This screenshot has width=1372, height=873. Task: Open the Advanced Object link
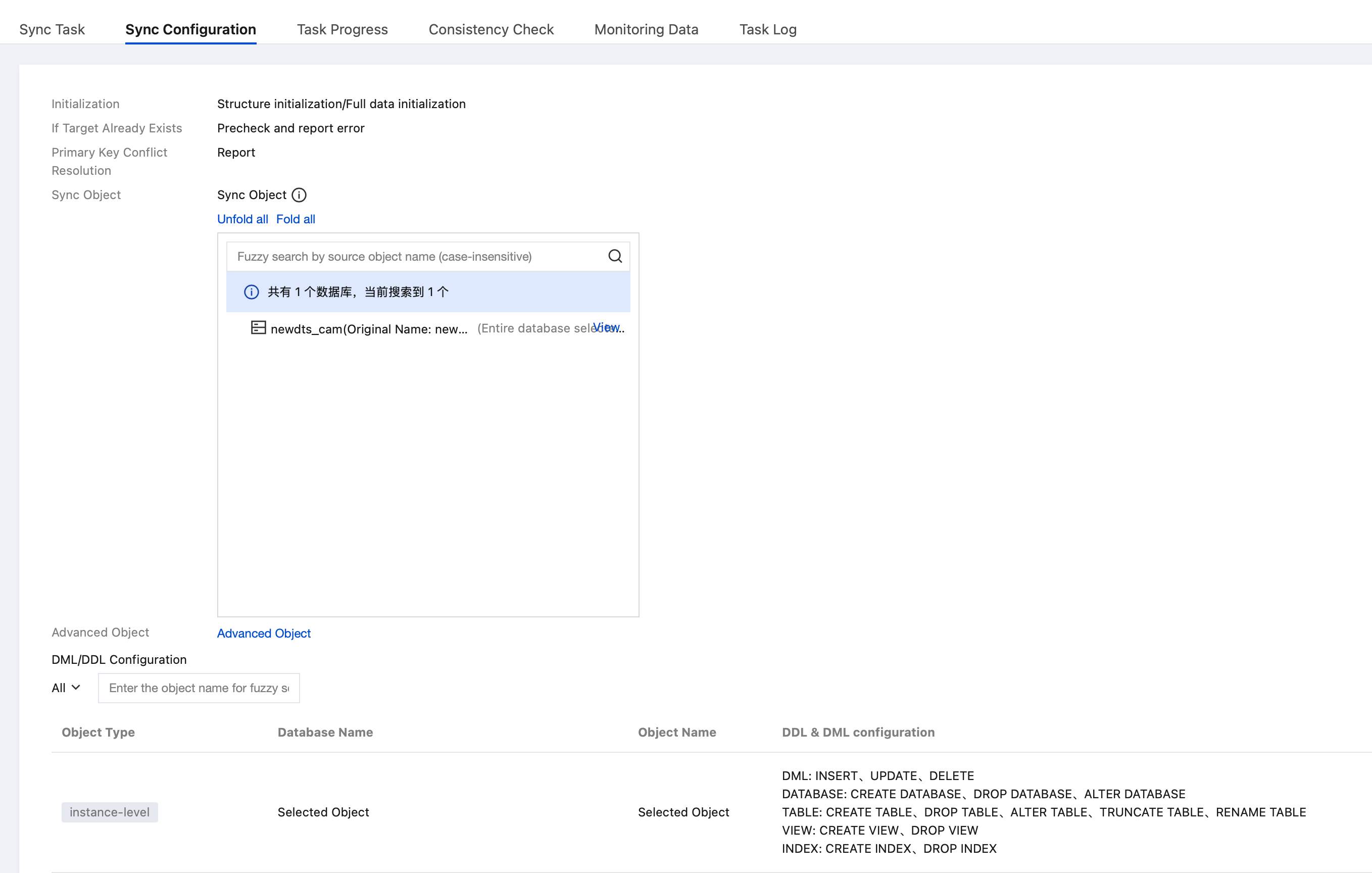click(264, 634)
